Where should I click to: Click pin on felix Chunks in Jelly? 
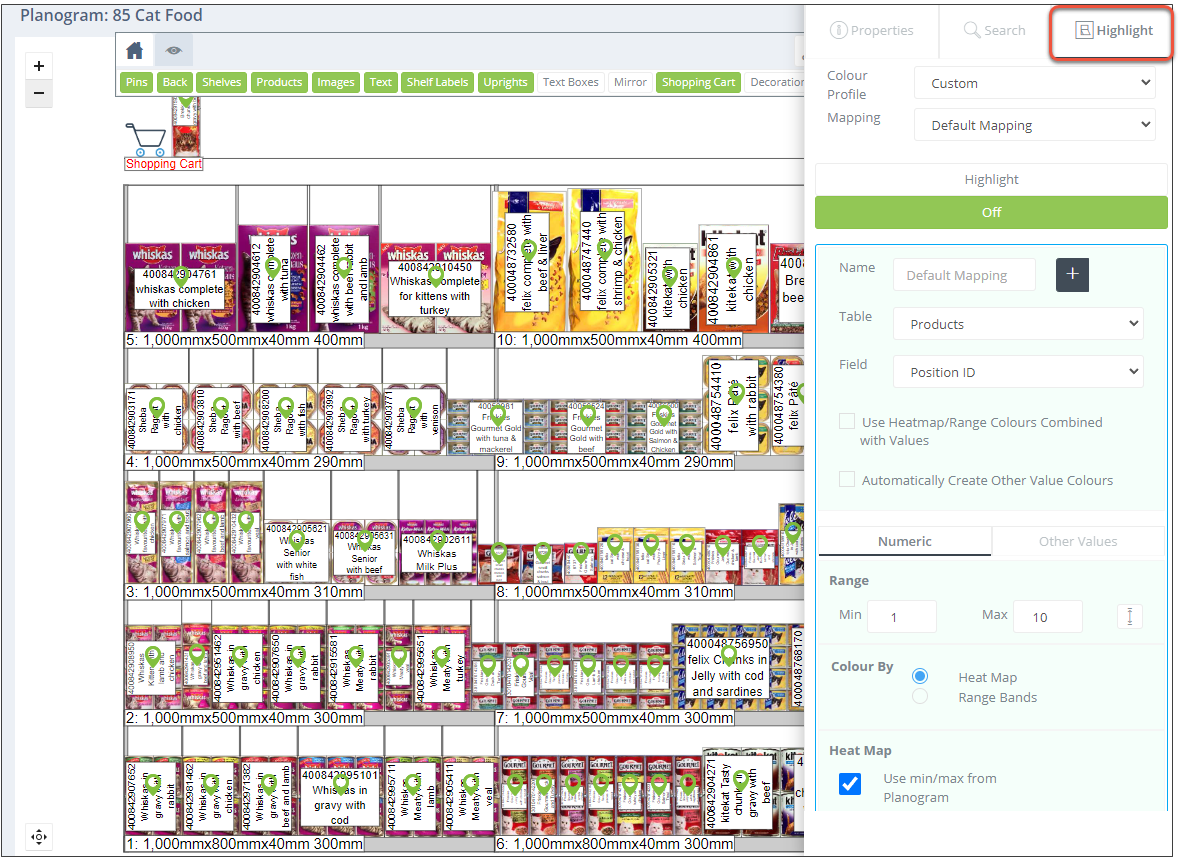(x=727, y=654)
